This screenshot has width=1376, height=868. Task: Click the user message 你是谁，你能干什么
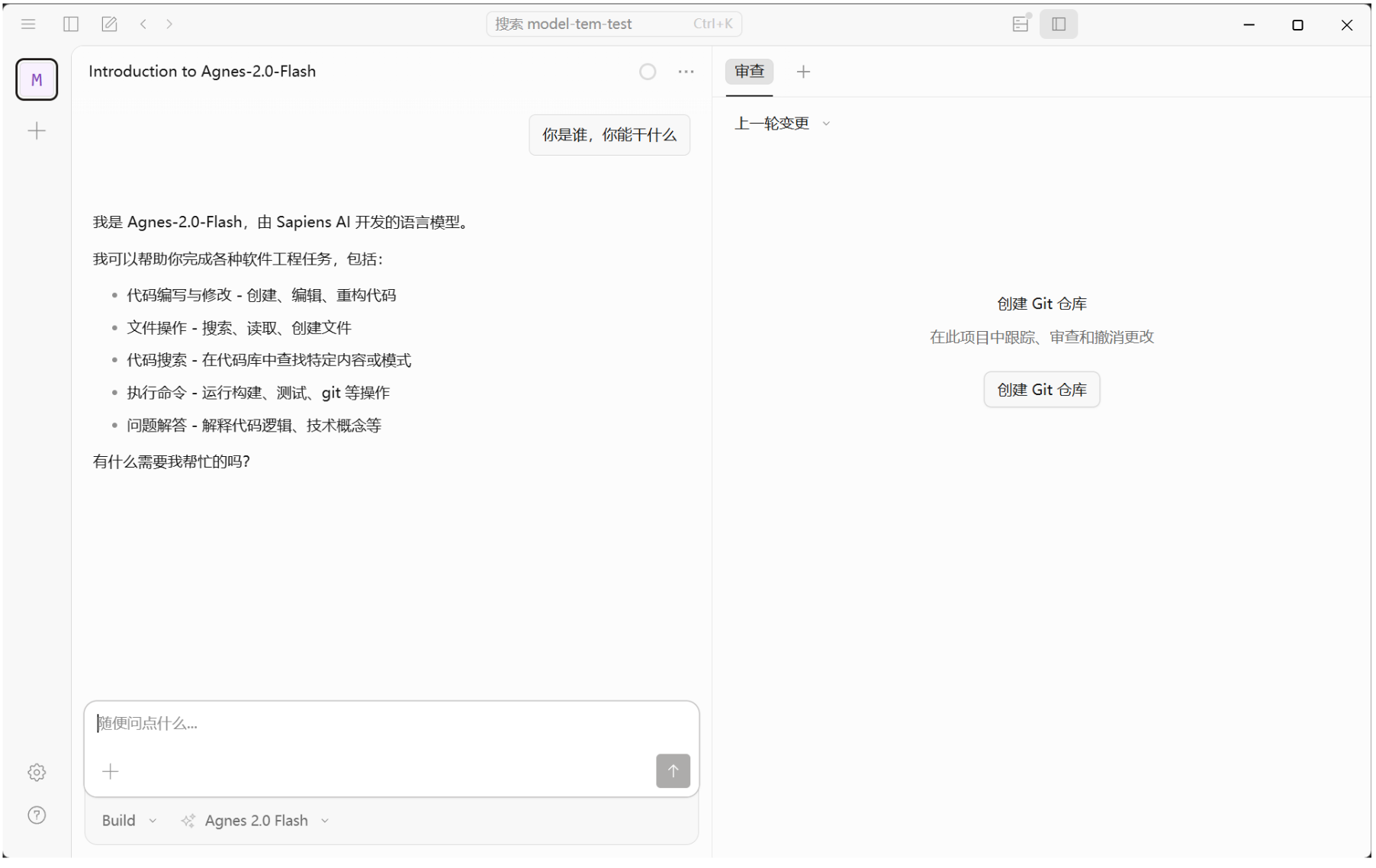609,135
